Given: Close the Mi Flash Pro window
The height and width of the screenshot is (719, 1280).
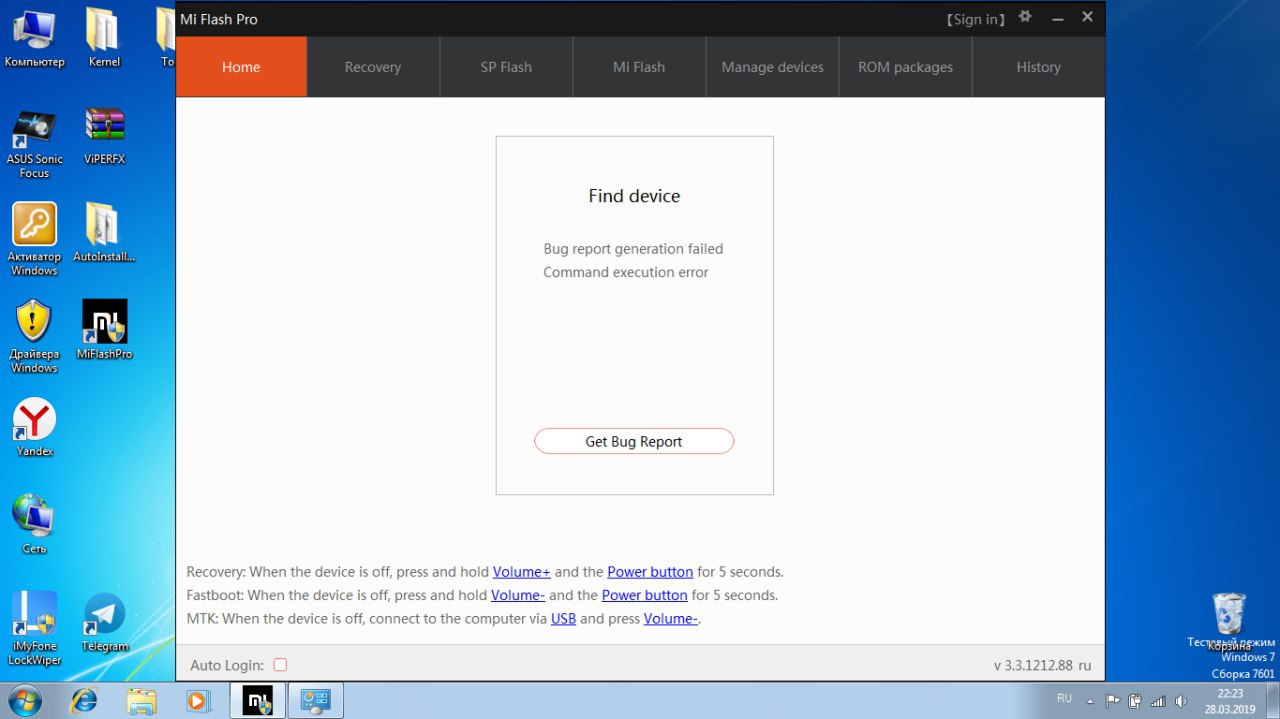Looking at the screenshot, I should [x=1088, y=17].
